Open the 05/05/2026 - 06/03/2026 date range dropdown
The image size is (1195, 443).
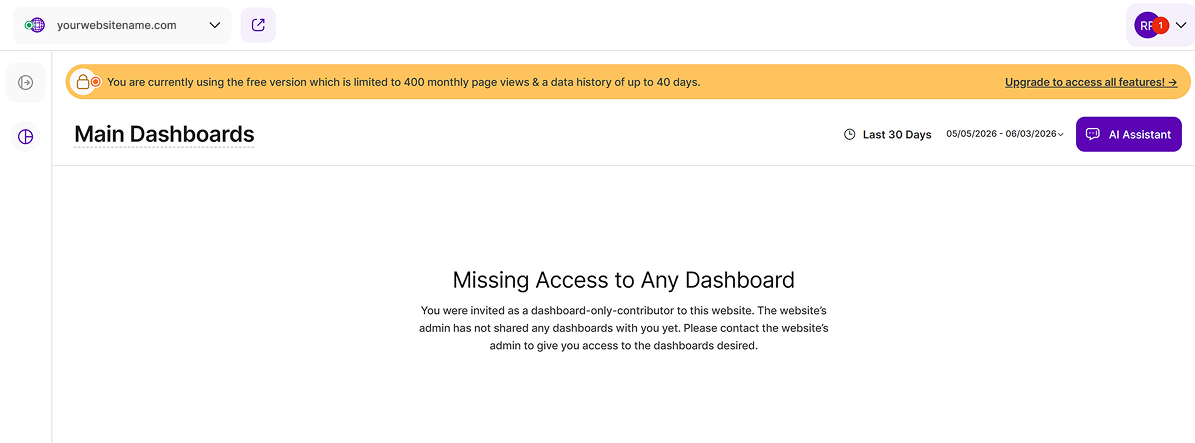(x=1005, y=134)
